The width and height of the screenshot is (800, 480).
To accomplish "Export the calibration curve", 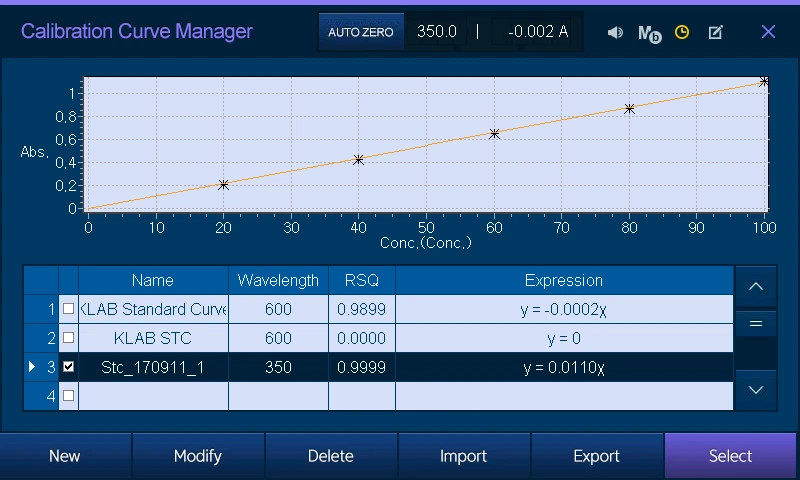I will point(597,456).
